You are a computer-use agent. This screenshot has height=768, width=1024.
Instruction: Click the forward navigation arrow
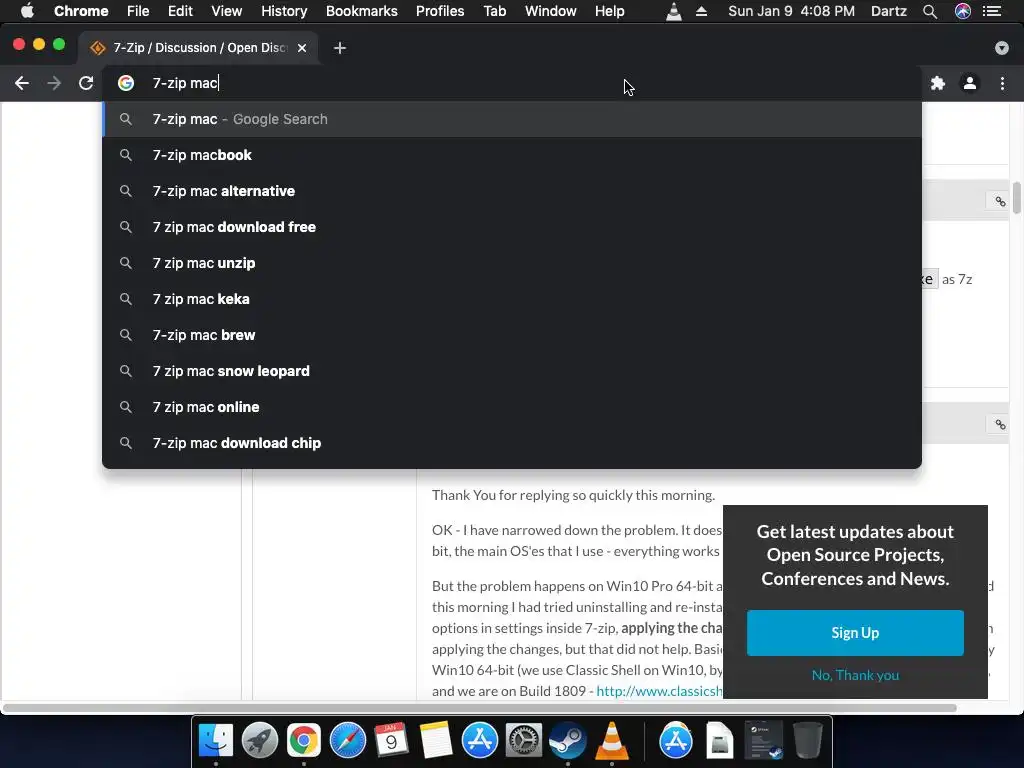[x=54, y=83]
